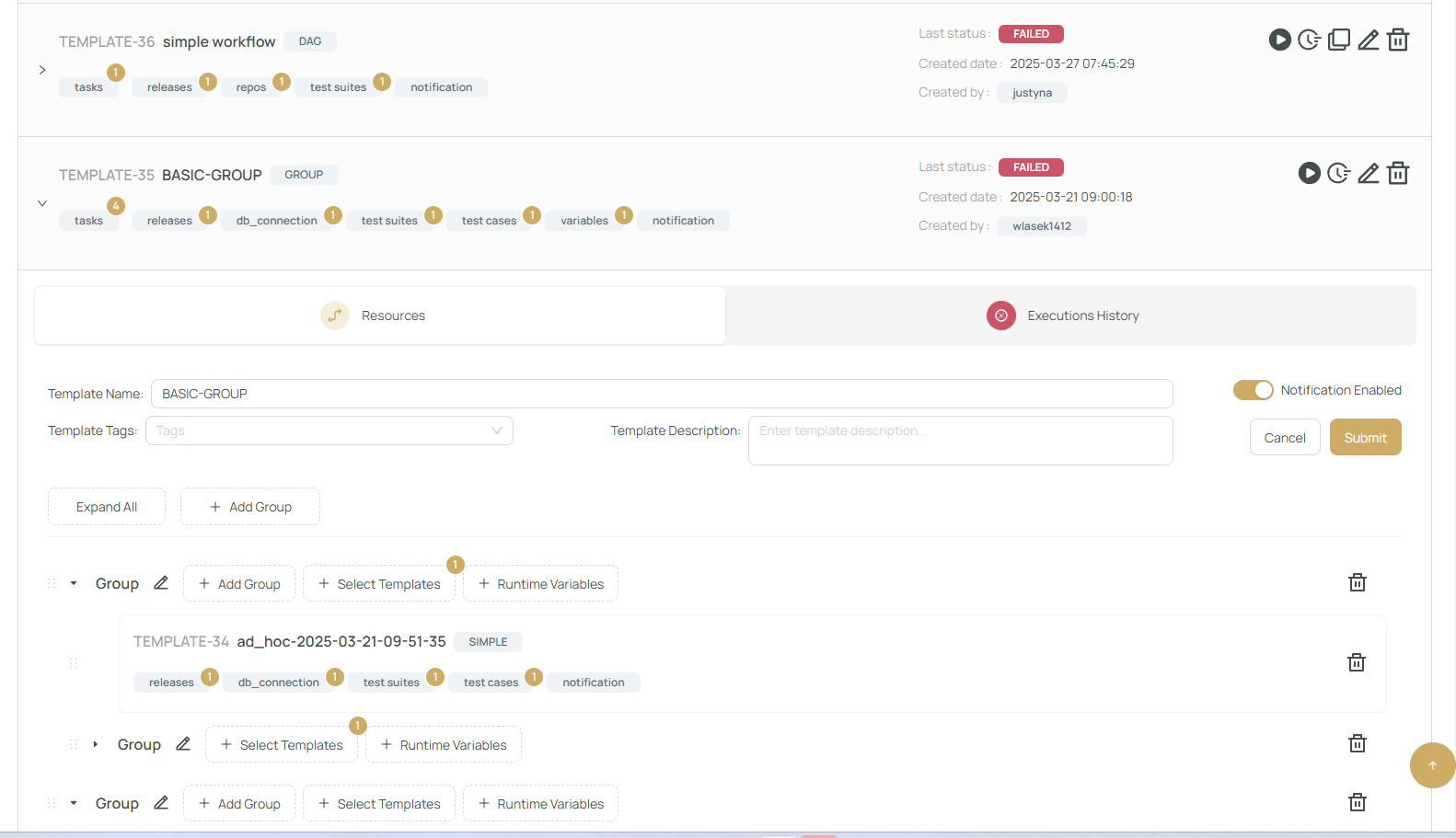Viewport: 1456px width, 838px height.
Task: Submit the template changes
Action: 1365,438
